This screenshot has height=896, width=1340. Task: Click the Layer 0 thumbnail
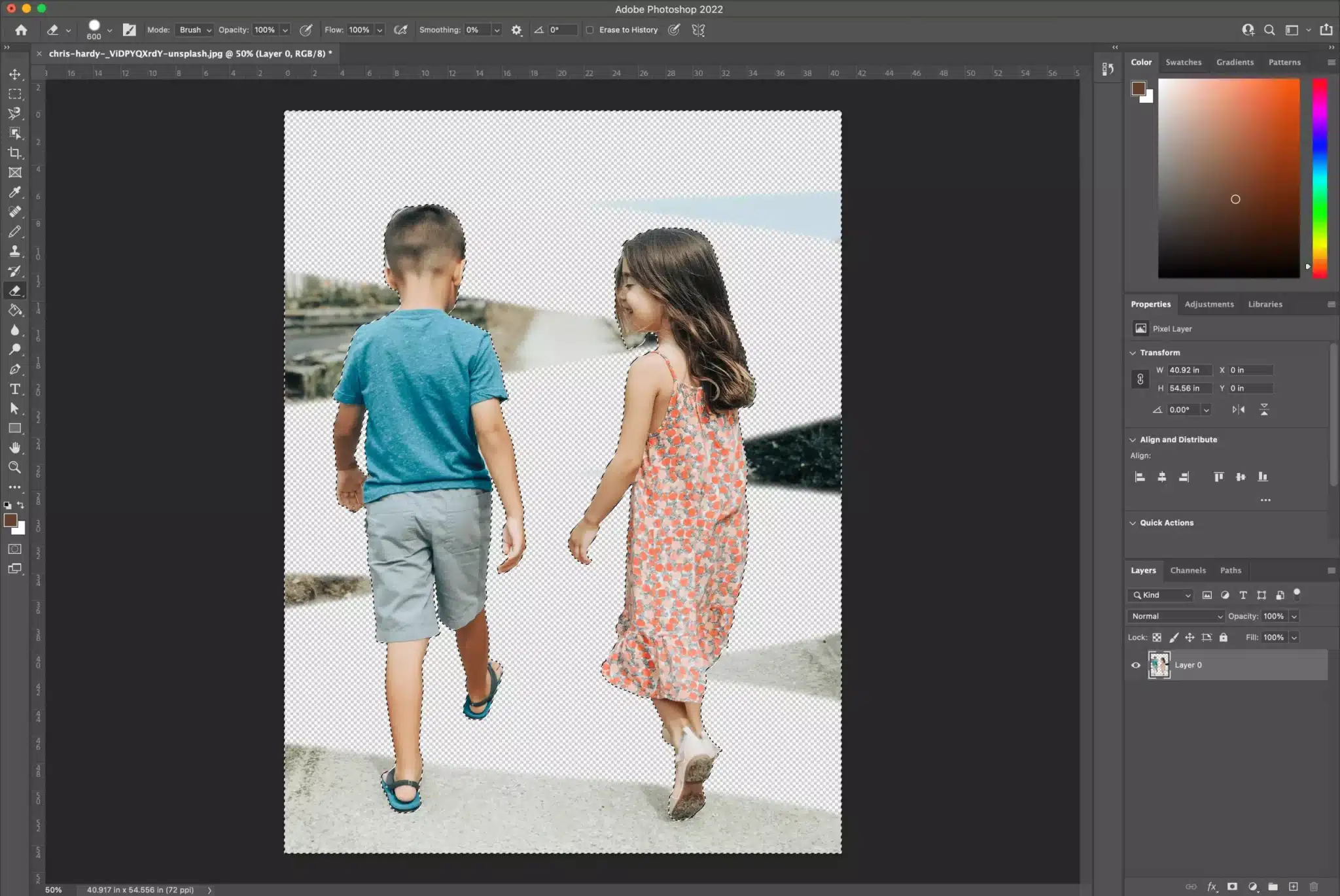[x=1158, y=664]
